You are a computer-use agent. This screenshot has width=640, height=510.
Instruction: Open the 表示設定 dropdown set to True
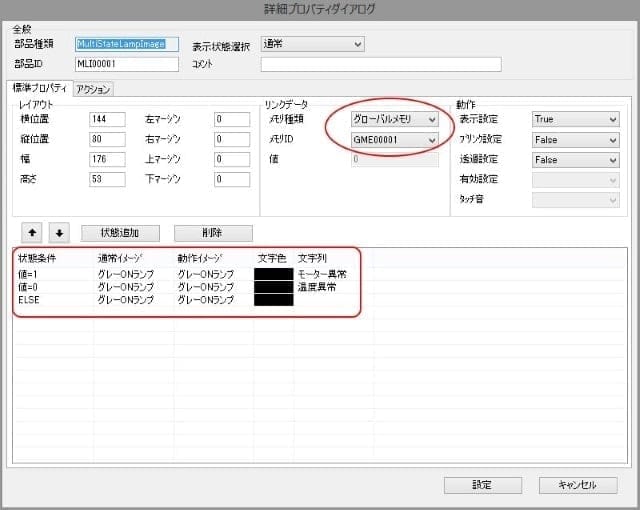click(575, 119)
